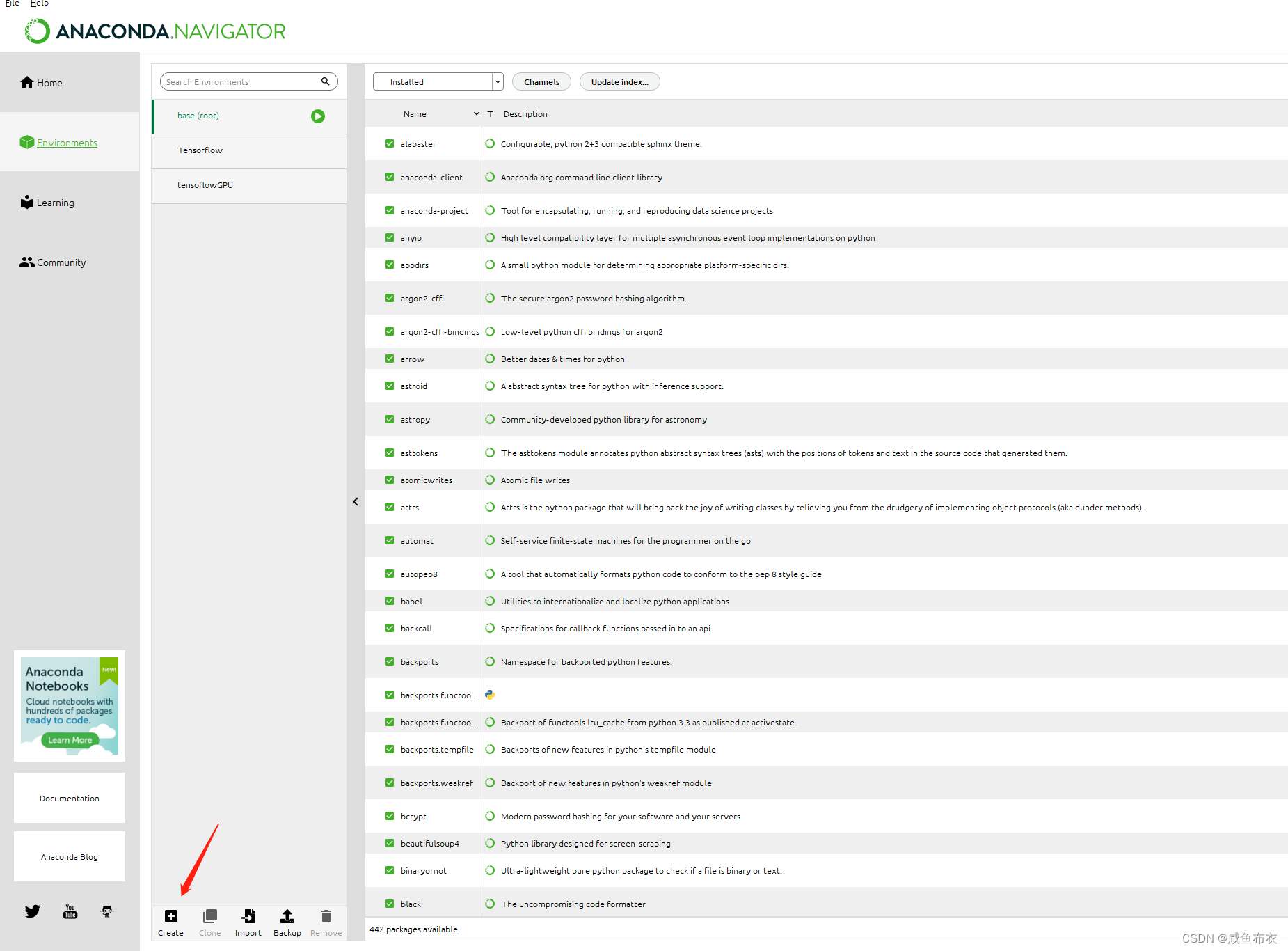Click the black package type icon
Screen dimensions: 1288x951
click(490, 904)
